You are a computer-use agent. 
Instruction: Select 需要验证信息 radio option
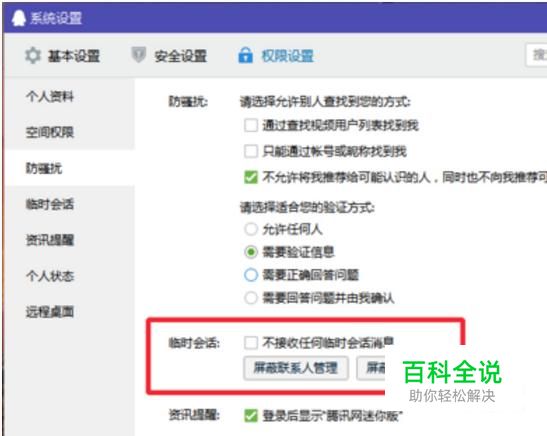pyautogui.click(x=251, y=252)
